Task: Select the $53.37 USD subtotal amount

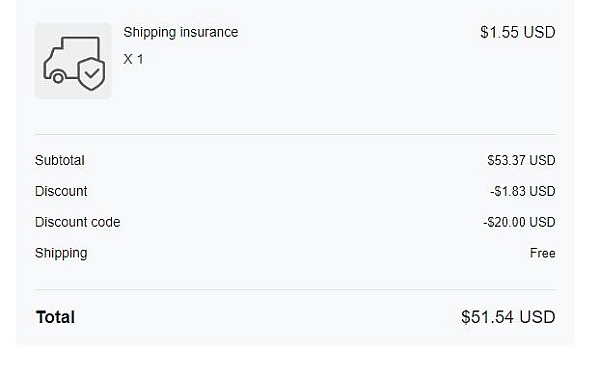Action: [521, 160]
